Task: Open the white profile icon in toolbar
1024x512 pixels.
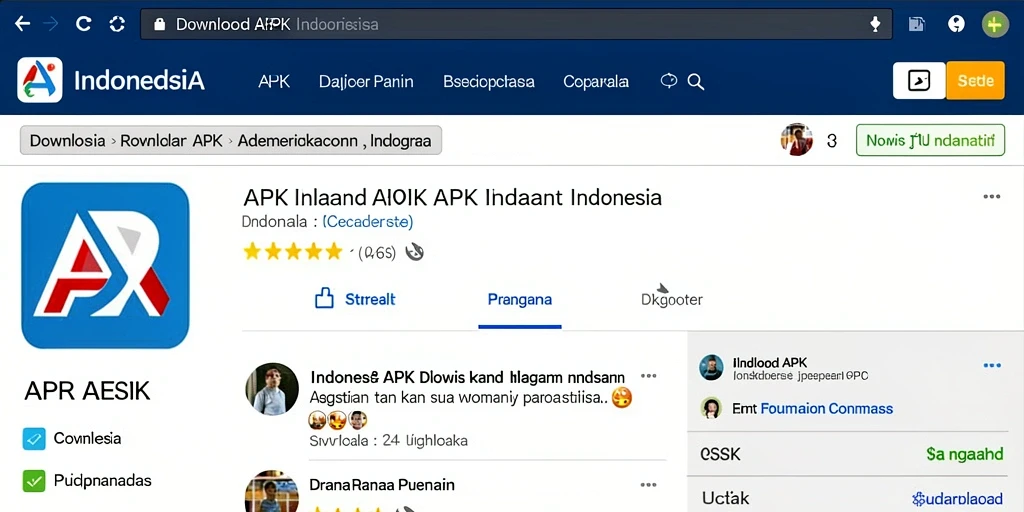Action: 956,25
